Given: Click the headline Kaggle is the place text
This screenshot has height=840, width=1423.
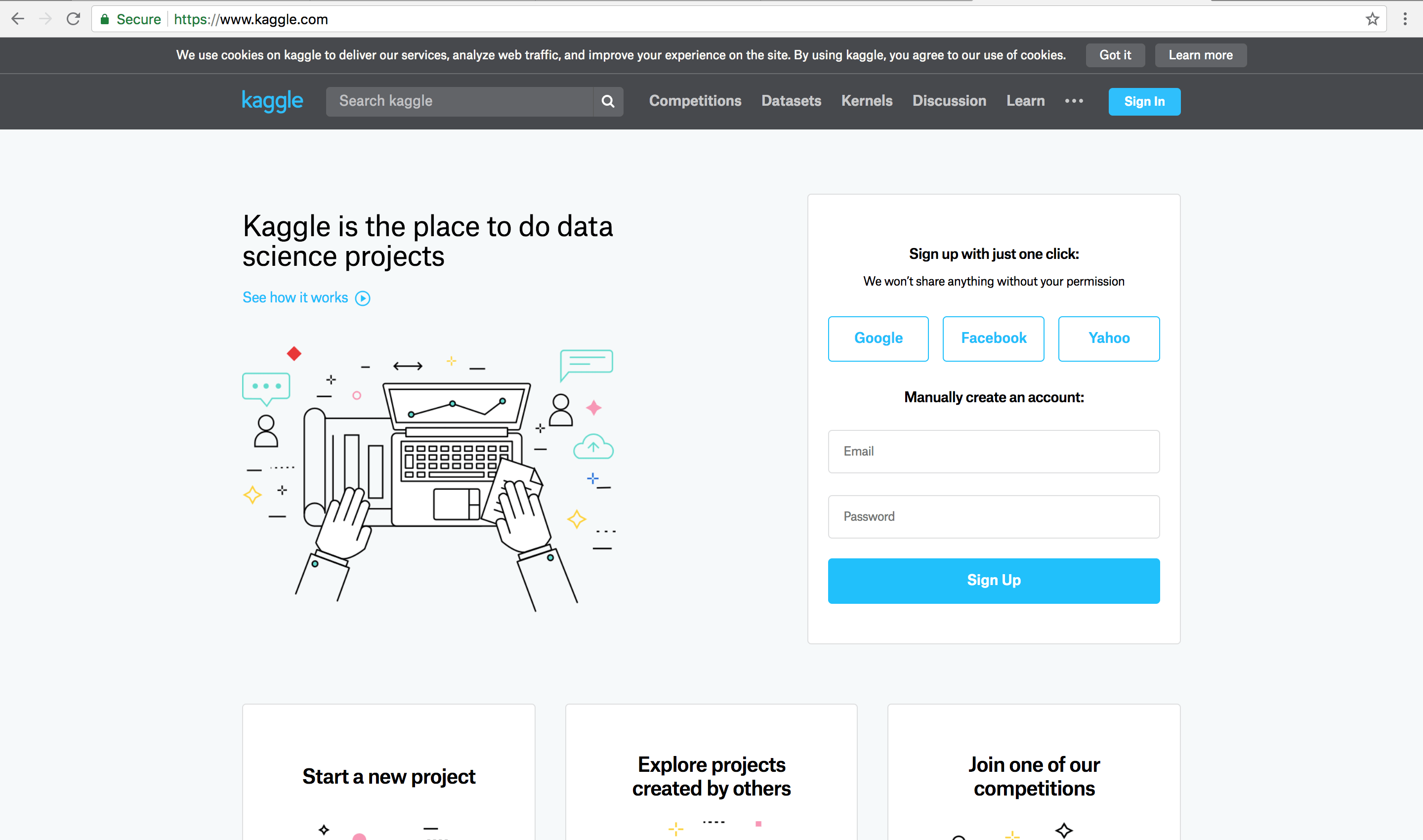Looking at the screenshot, I should tap(427, 241).
